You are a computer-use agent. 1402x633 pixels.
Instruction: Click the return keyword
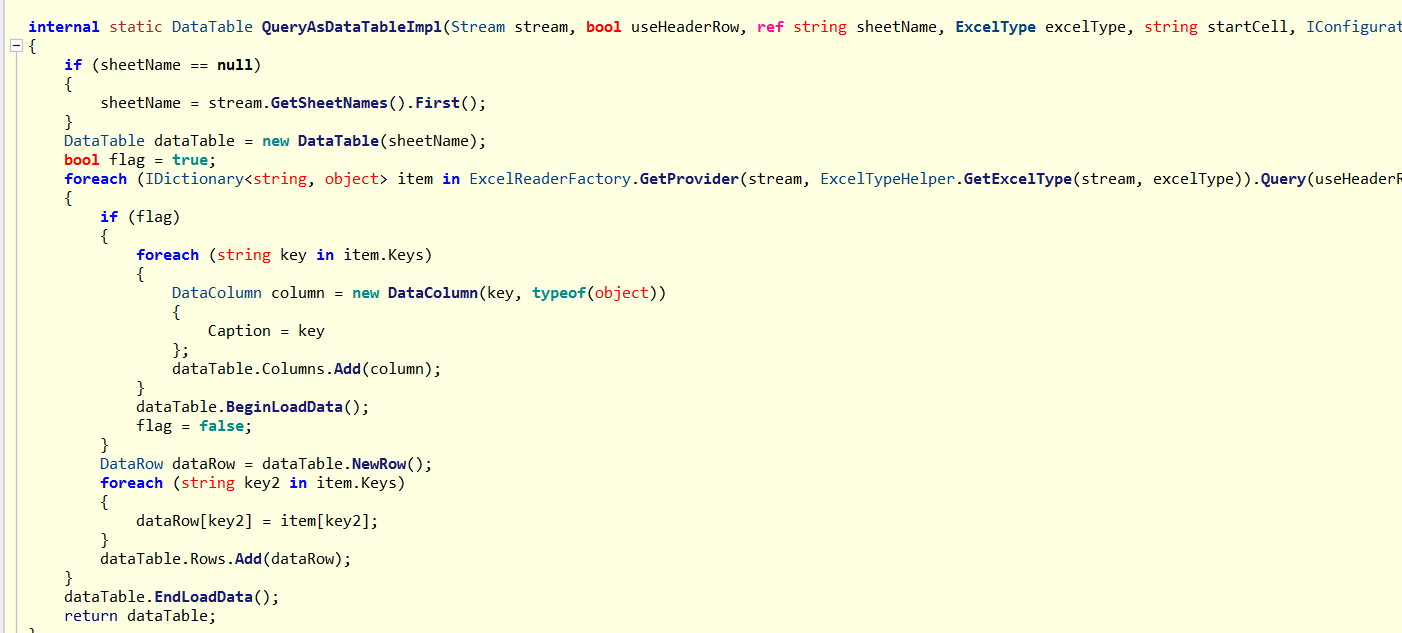click(x=91, y=616)
